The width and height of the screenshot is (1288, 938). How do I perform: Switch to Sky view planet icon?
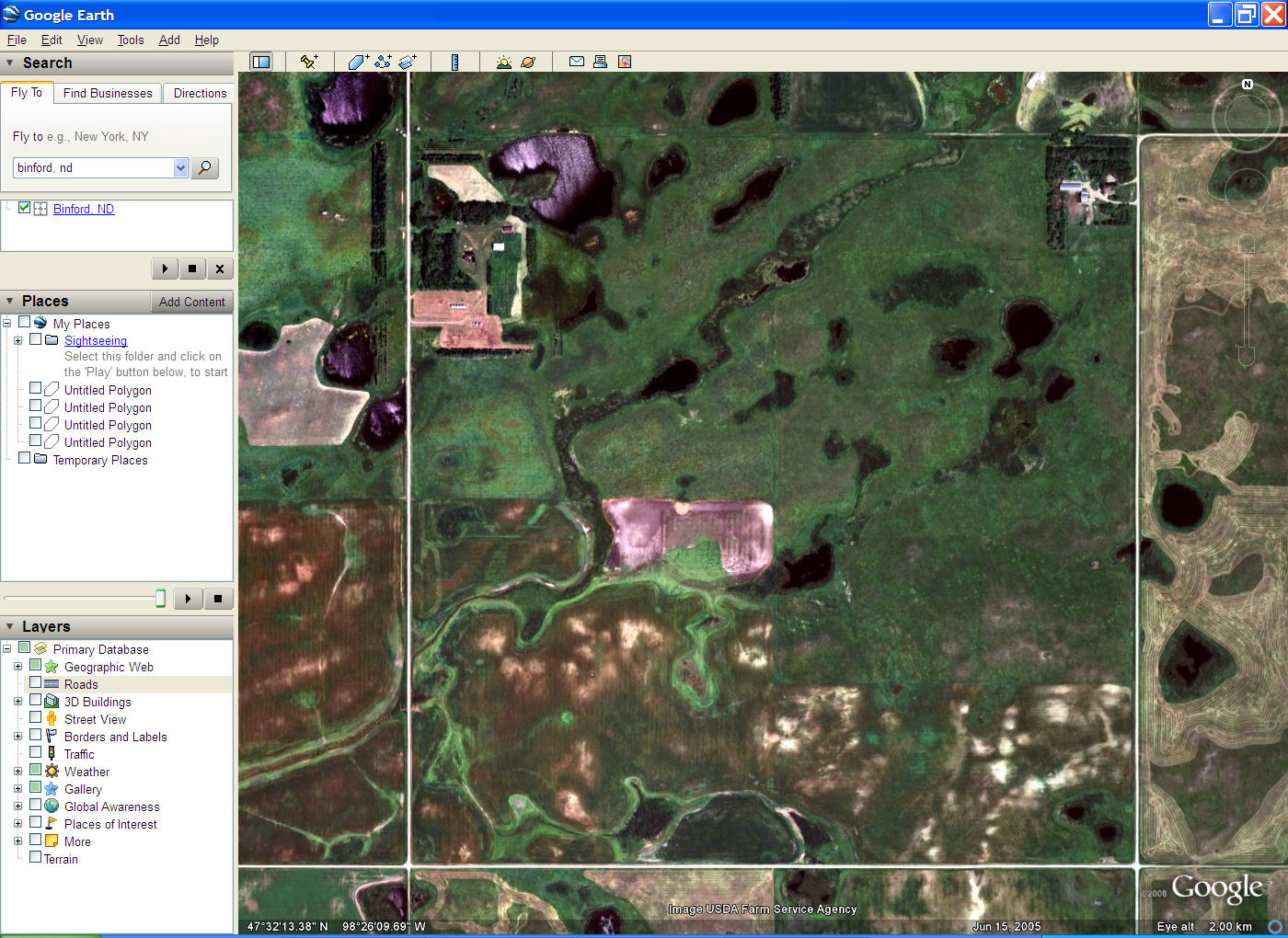click(528, 62)
